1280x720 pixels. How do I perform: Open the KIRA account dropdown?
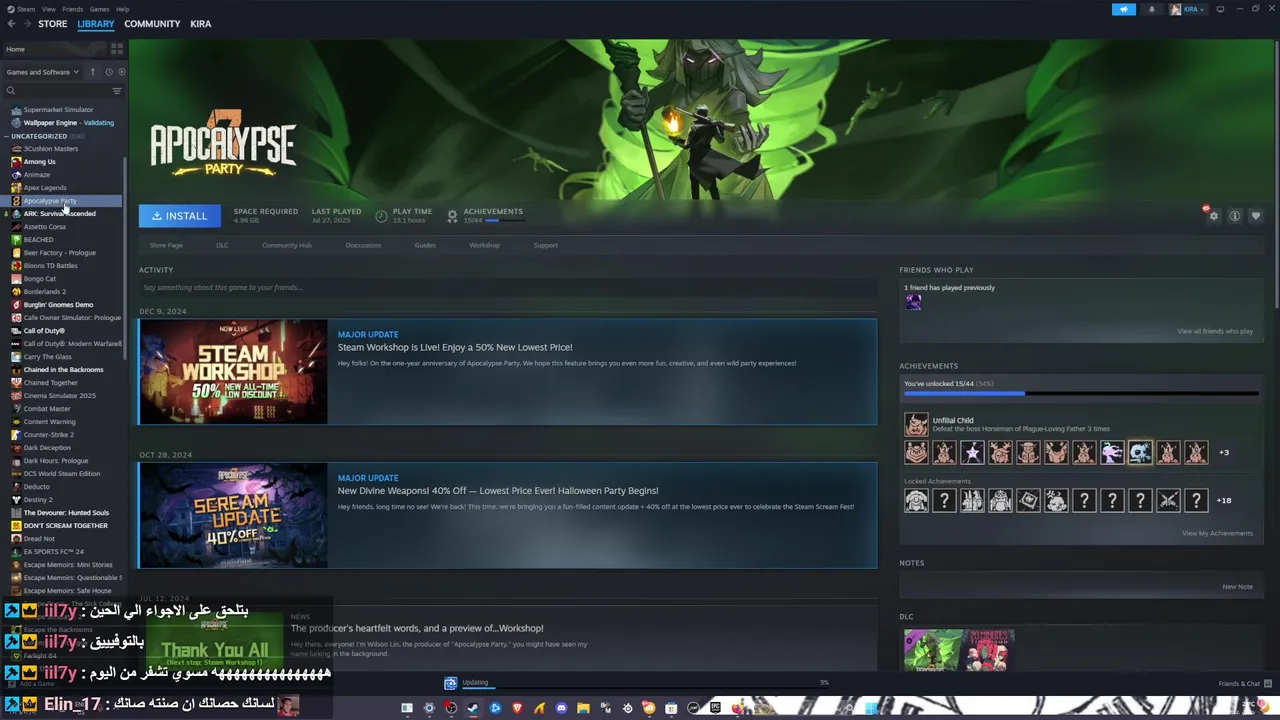[x=1188, y=9]
